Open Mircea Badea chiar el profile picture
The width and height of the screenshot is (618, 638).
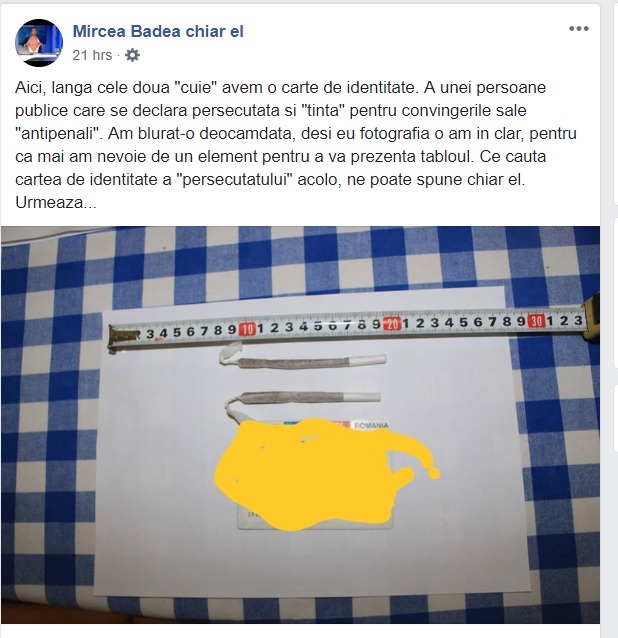click(x=39, y=43)
